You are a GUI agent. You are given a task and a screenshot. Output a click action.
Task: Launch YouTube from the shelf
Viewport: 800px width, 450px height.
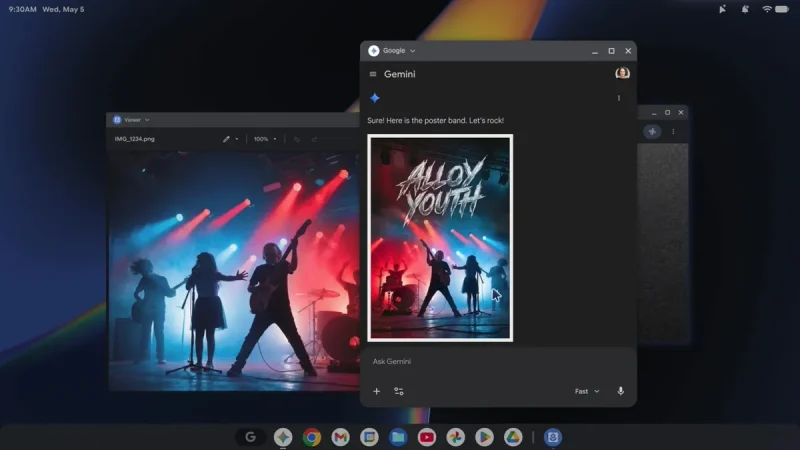tap(427, 437)
